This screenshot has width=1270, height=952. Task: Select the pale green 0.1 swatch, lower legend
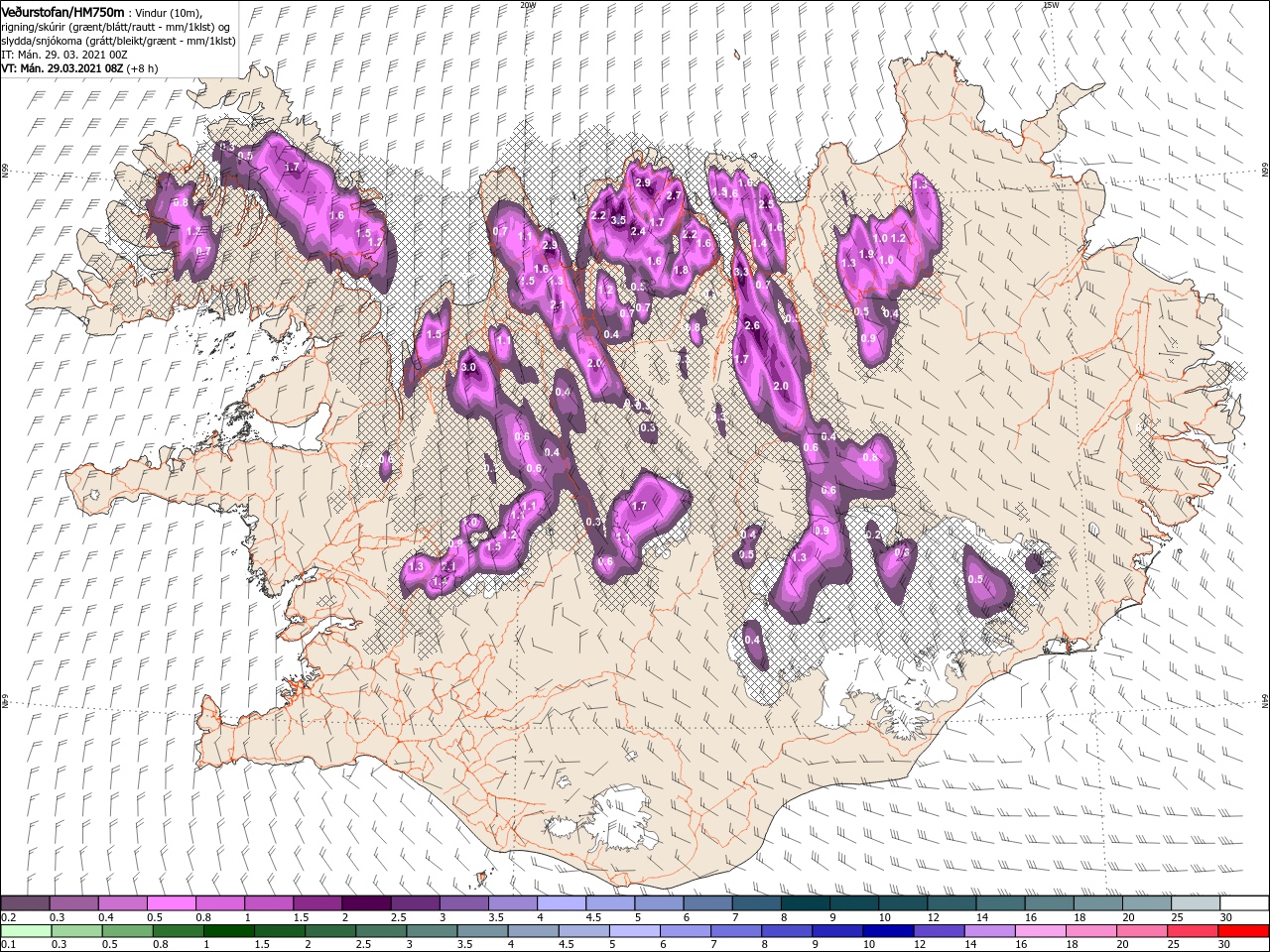26,931
